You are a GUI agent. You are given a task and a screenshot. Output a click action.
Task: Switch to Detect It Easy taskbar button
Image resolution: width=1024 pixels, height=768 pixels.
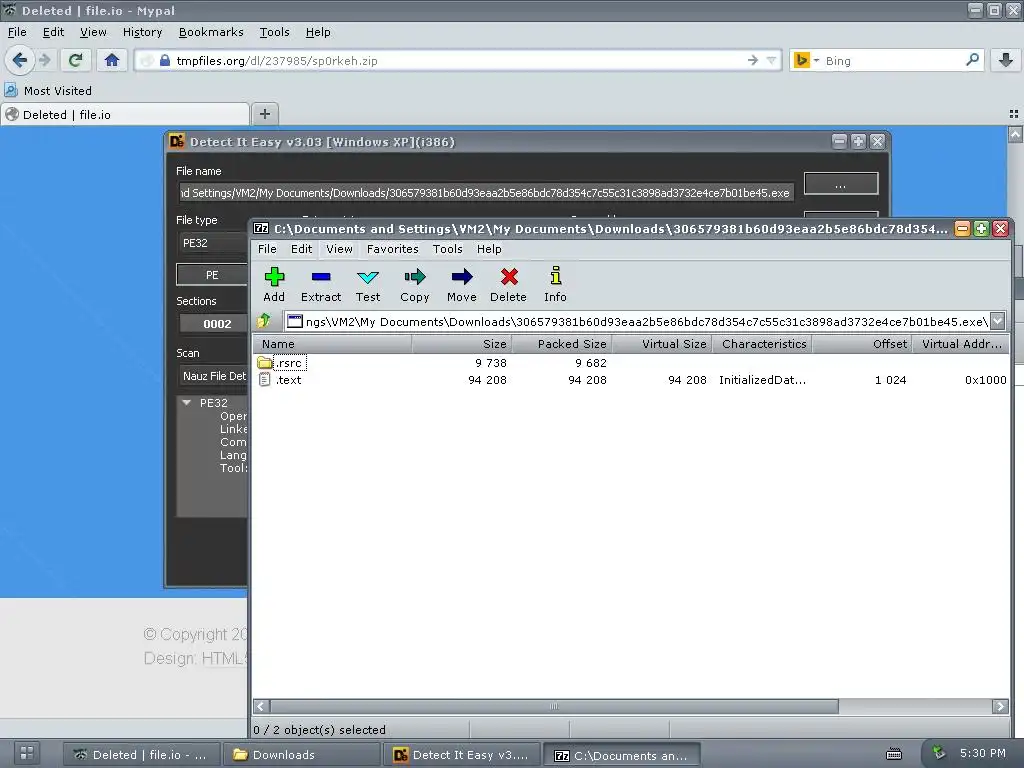pyautogui.click(x=462, y=754)
